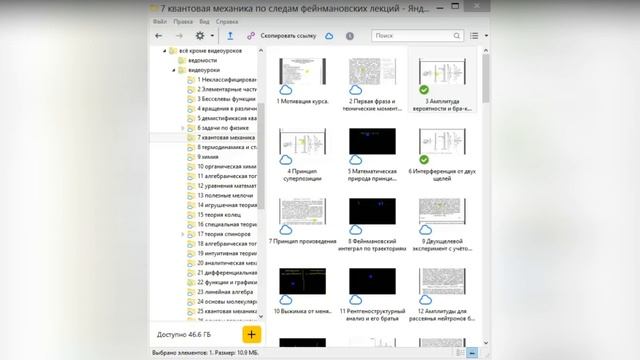Click file name '11 Рентгеноструктурный анализ и его братья'
The width and height of the screenshot is (640, 360).
[372, 315]
